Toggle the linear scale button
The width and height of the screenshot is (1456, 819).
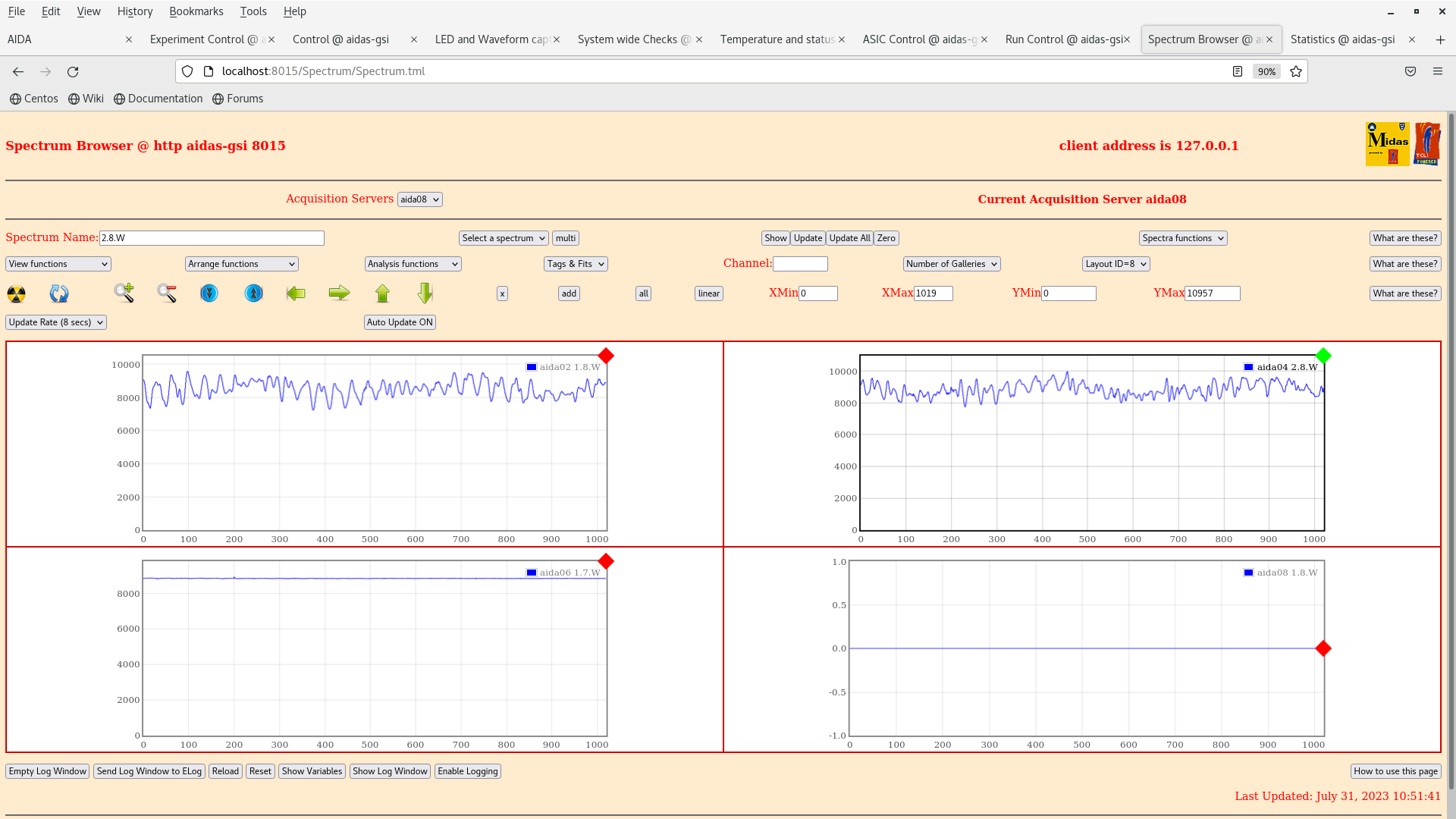click(x=708, y=293)
